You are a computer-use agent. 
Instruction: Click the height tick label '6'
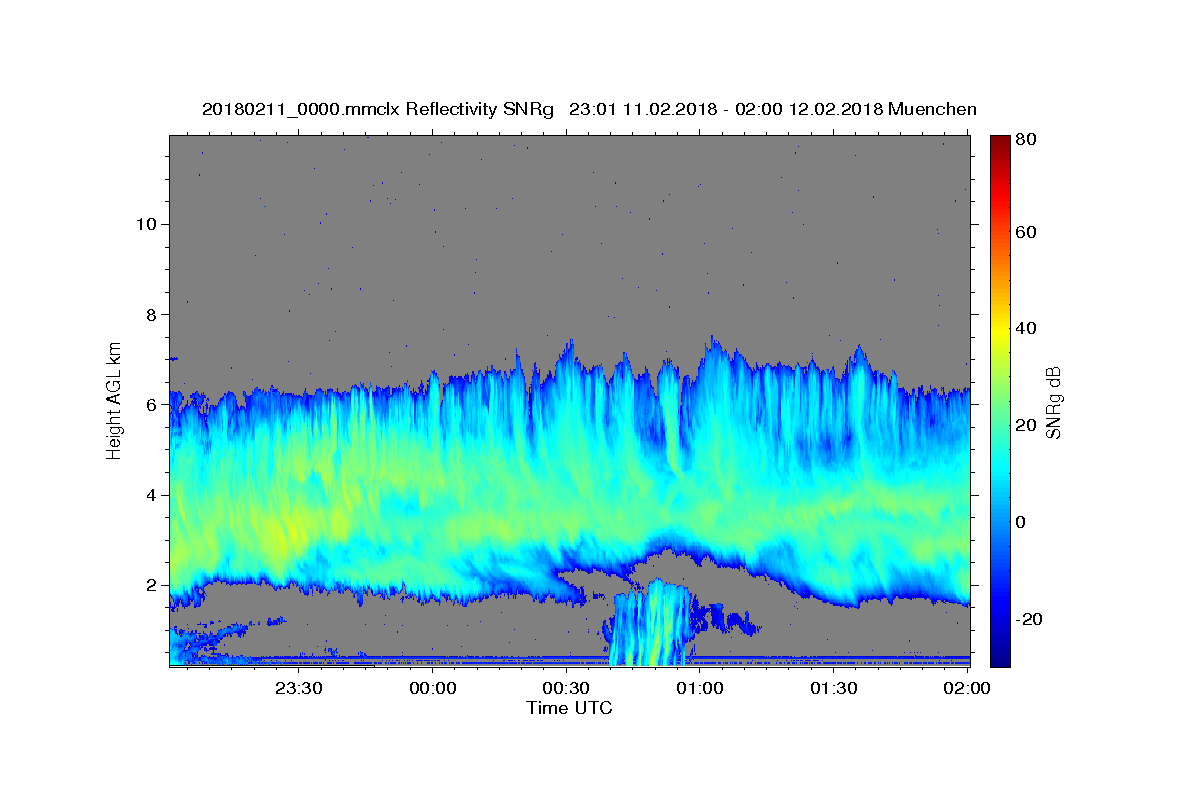149,405
